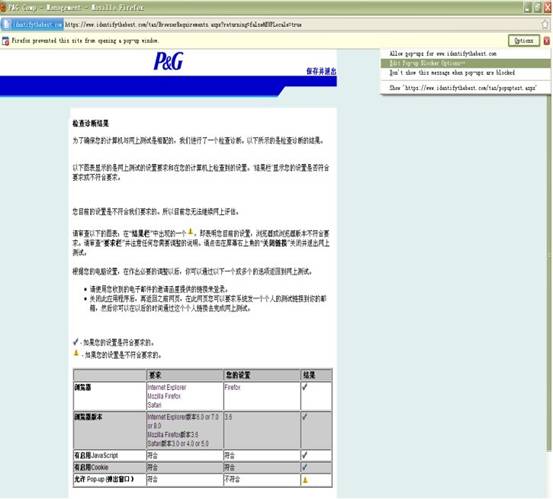Screen dimensions: 553x499
Task: Click the blue save-and-exit link beside the P&G header
Action: pos(321,71)
